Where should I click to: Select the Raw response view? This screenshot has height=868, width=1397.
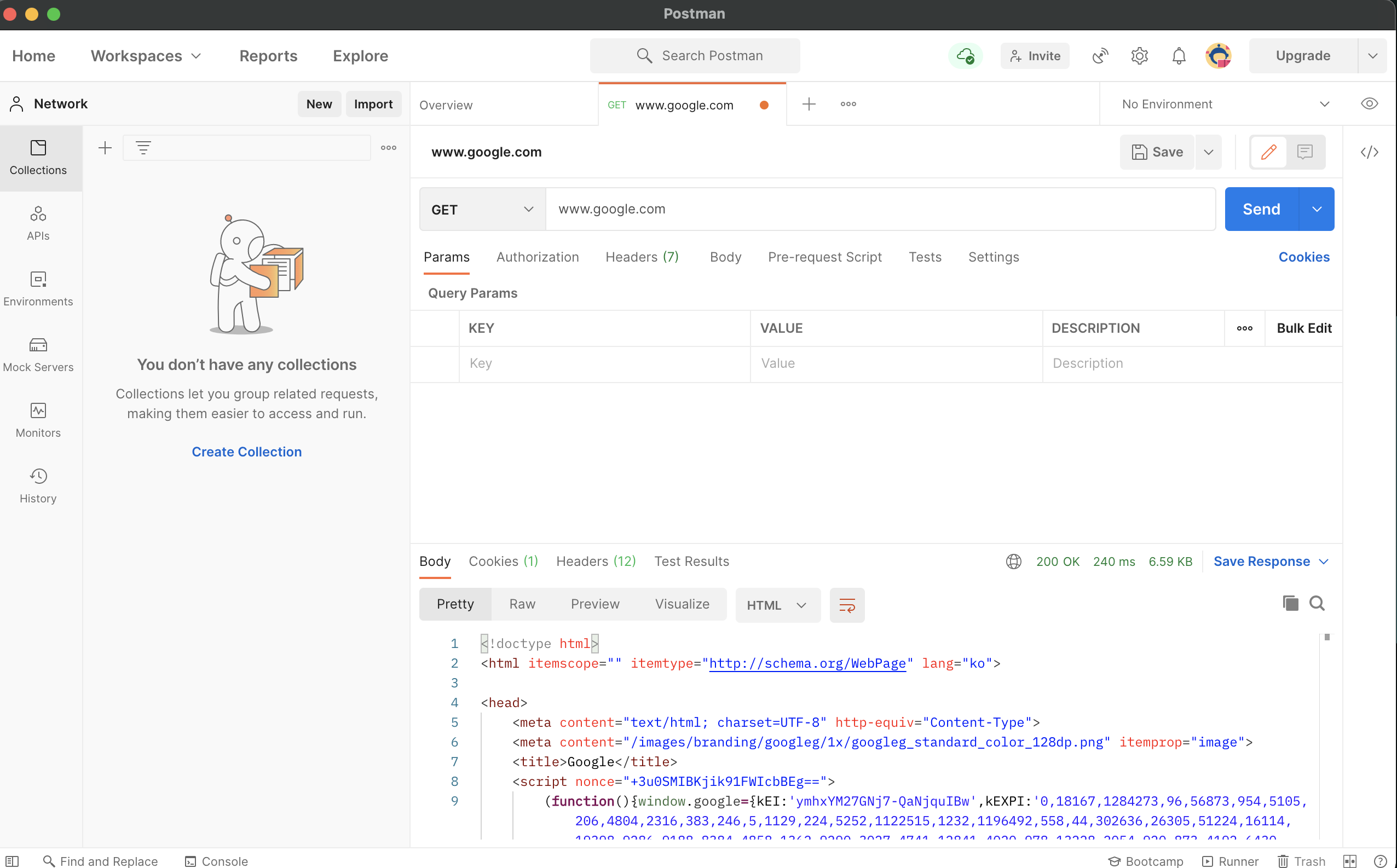522,604
